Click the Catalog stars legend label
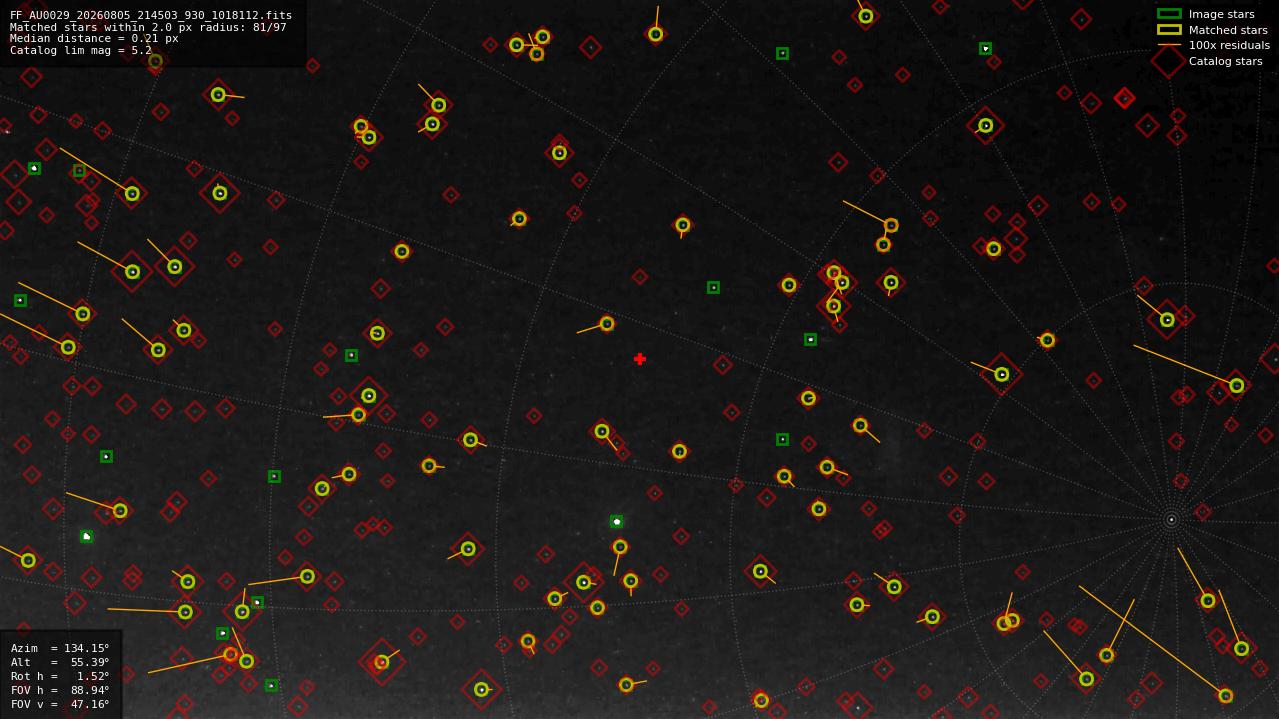 1225,61
